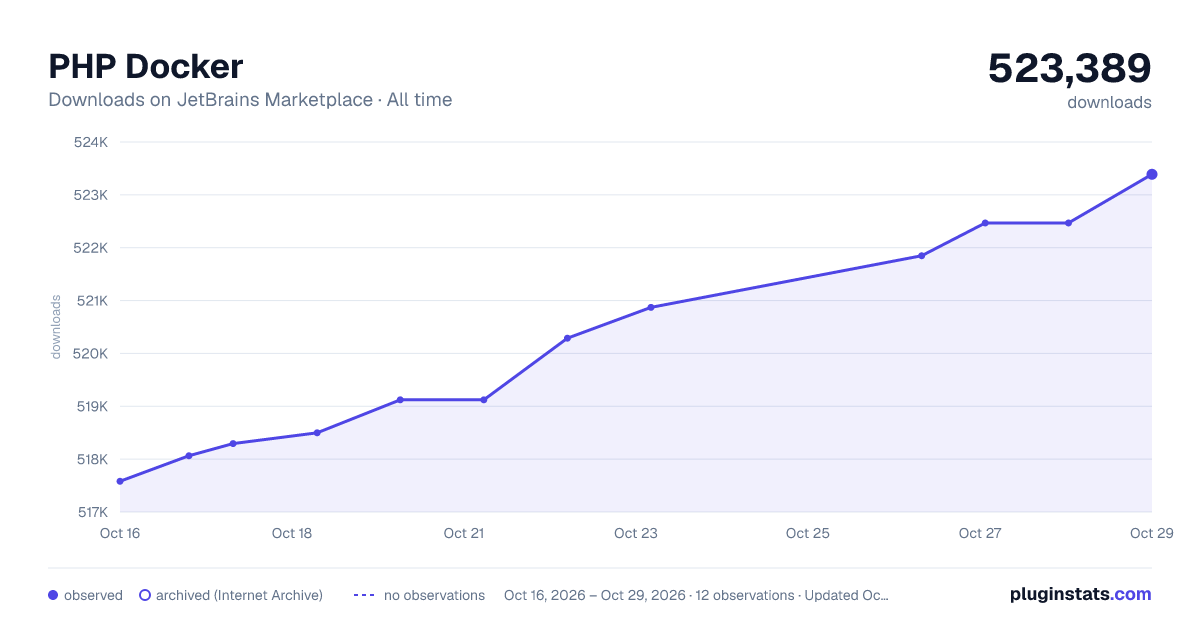This screenshot has width=1200, height=630.
Task: Click the 521K y-axis label
Action: pyautogui.click(x=91, y=301)
